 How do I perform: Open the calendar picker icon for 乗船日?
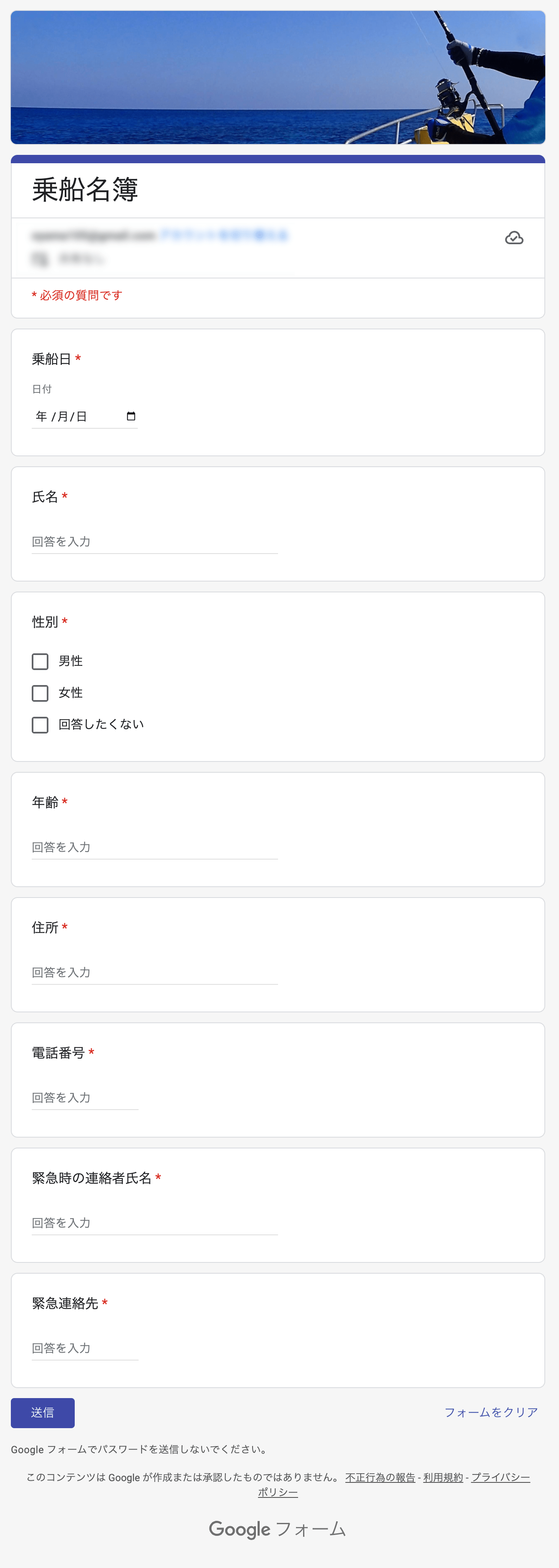pos(130,416)
